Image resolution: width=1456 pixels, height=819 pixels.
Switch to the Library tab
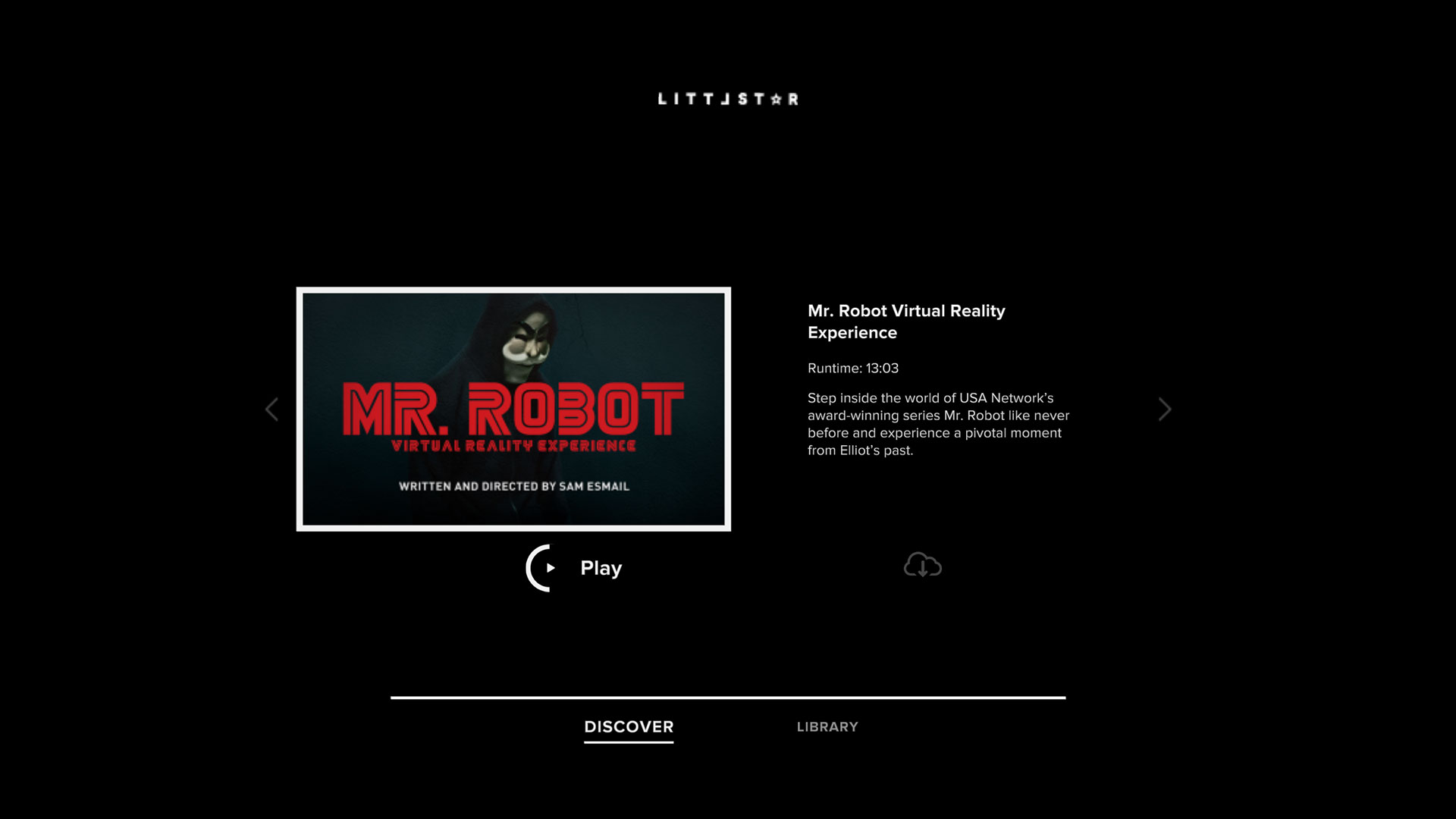[x=827, y=727]
